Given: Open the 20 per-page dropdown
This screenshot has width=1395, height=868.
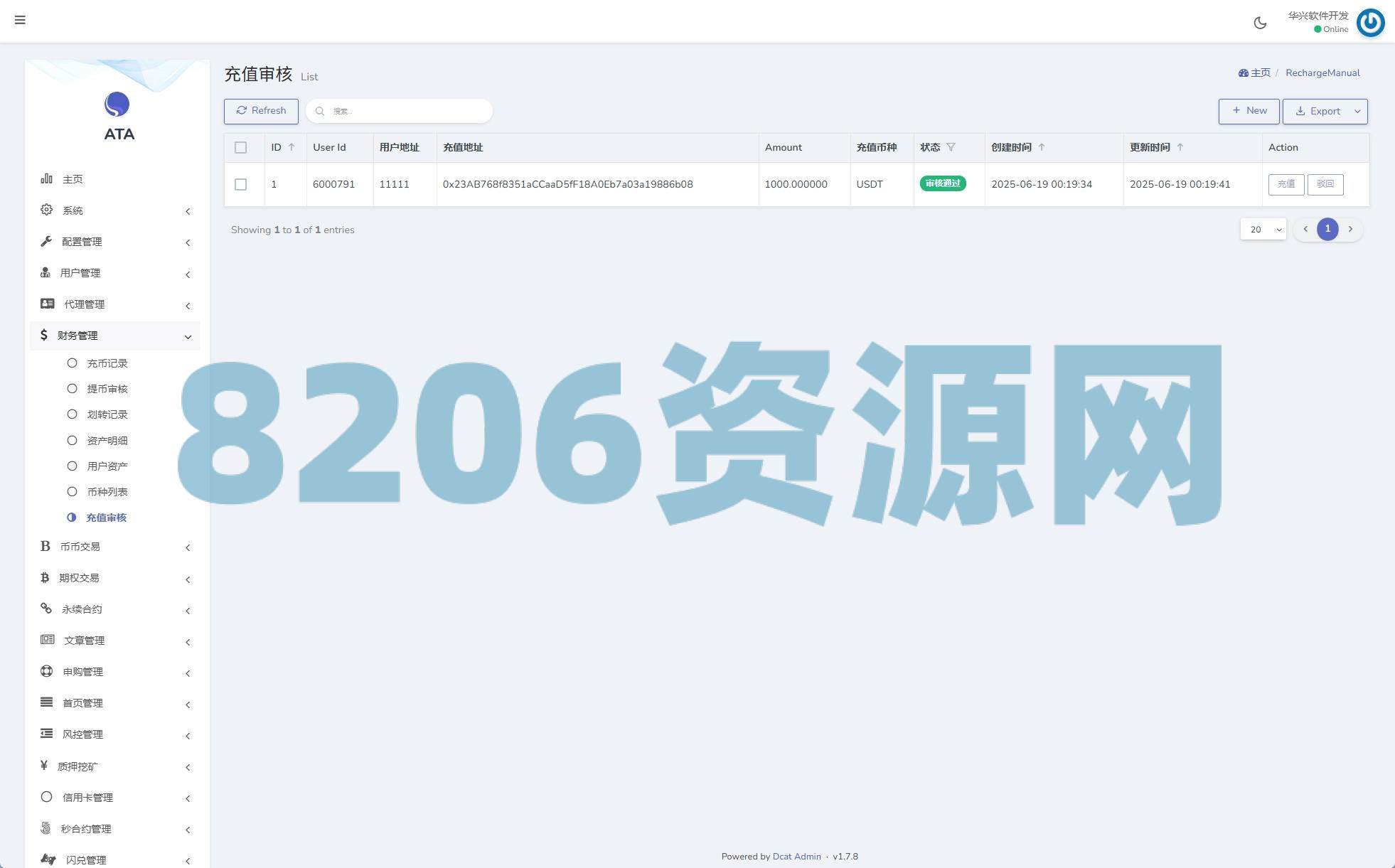Looking at the screenshot, I should 1263,229.
